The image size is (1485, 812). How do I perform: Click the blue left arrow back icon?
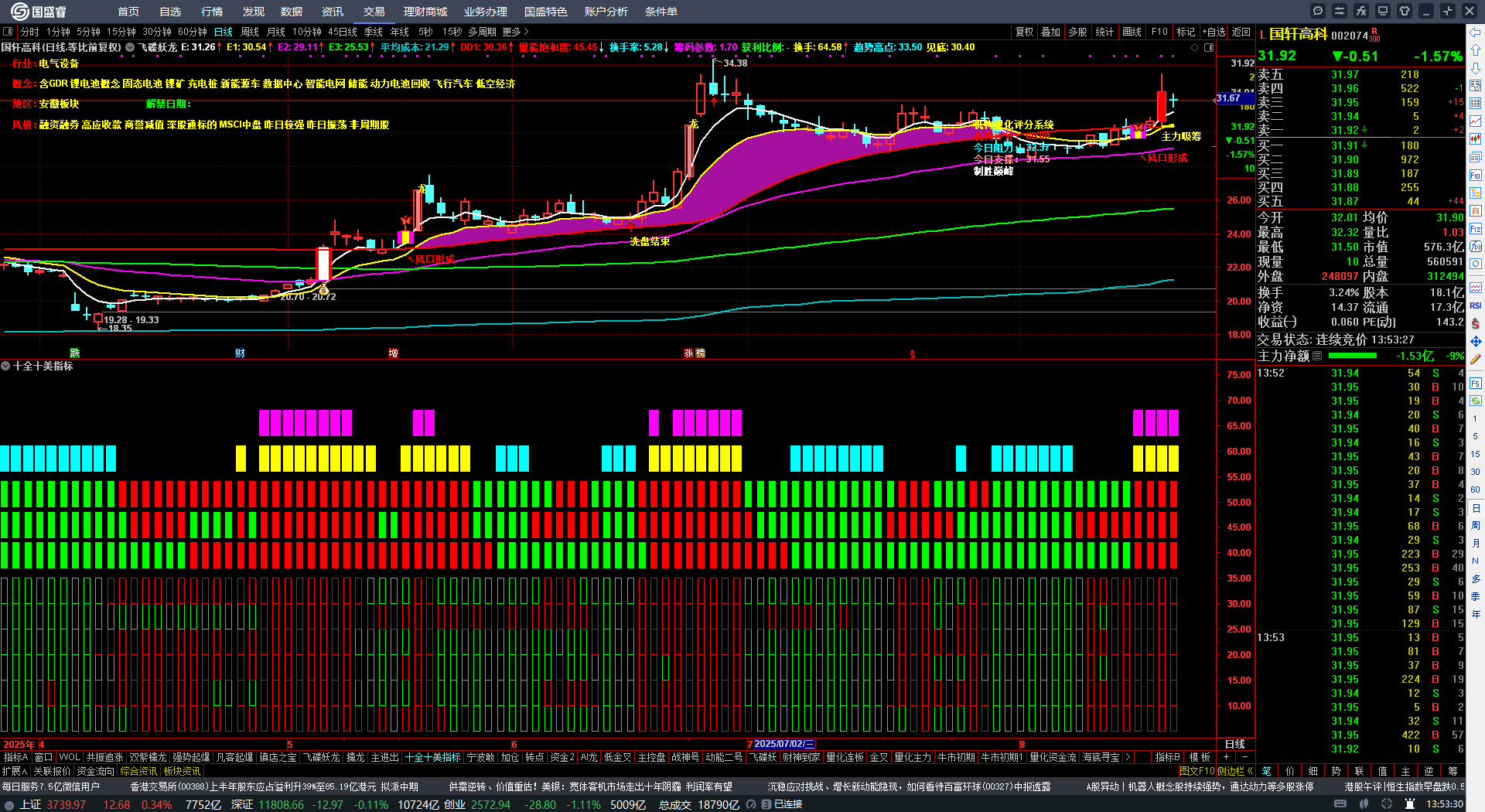click(1476, 32)
